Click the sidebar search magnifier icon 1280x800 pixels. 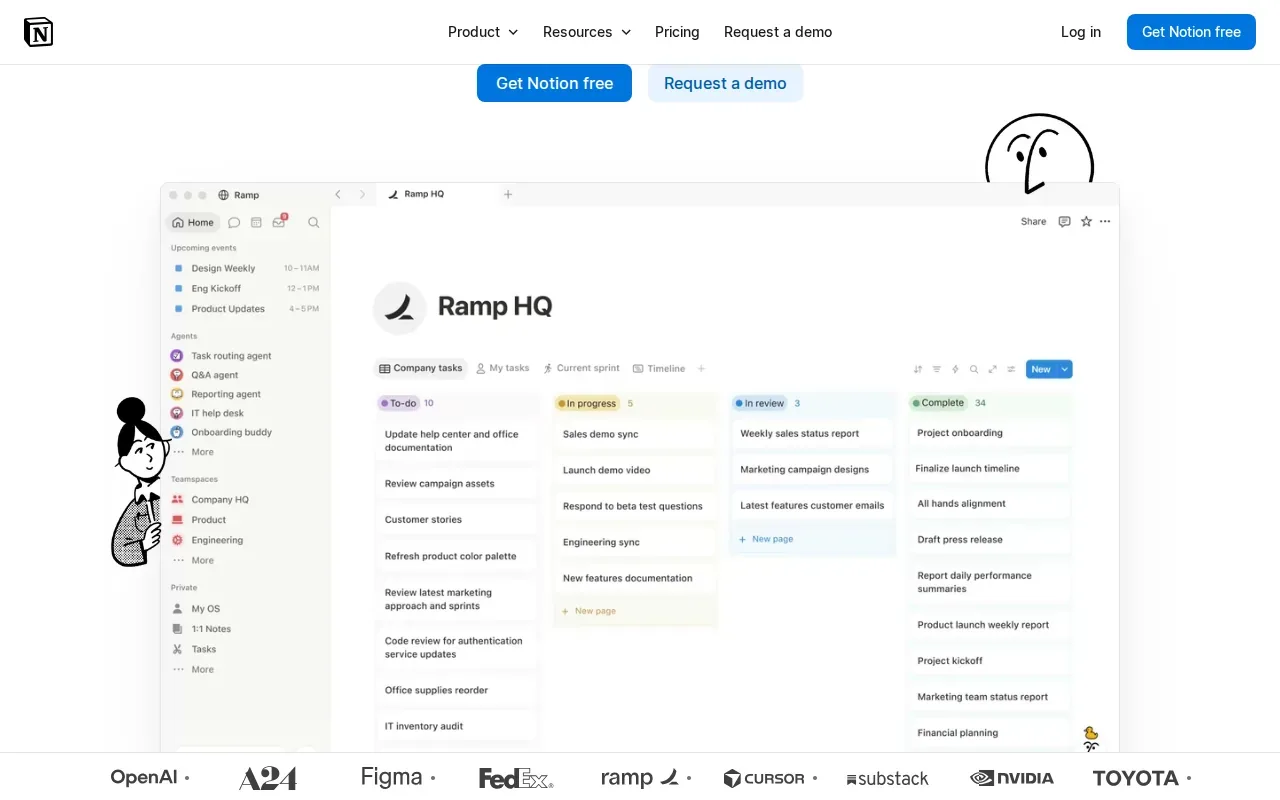(x=314, y=223)
